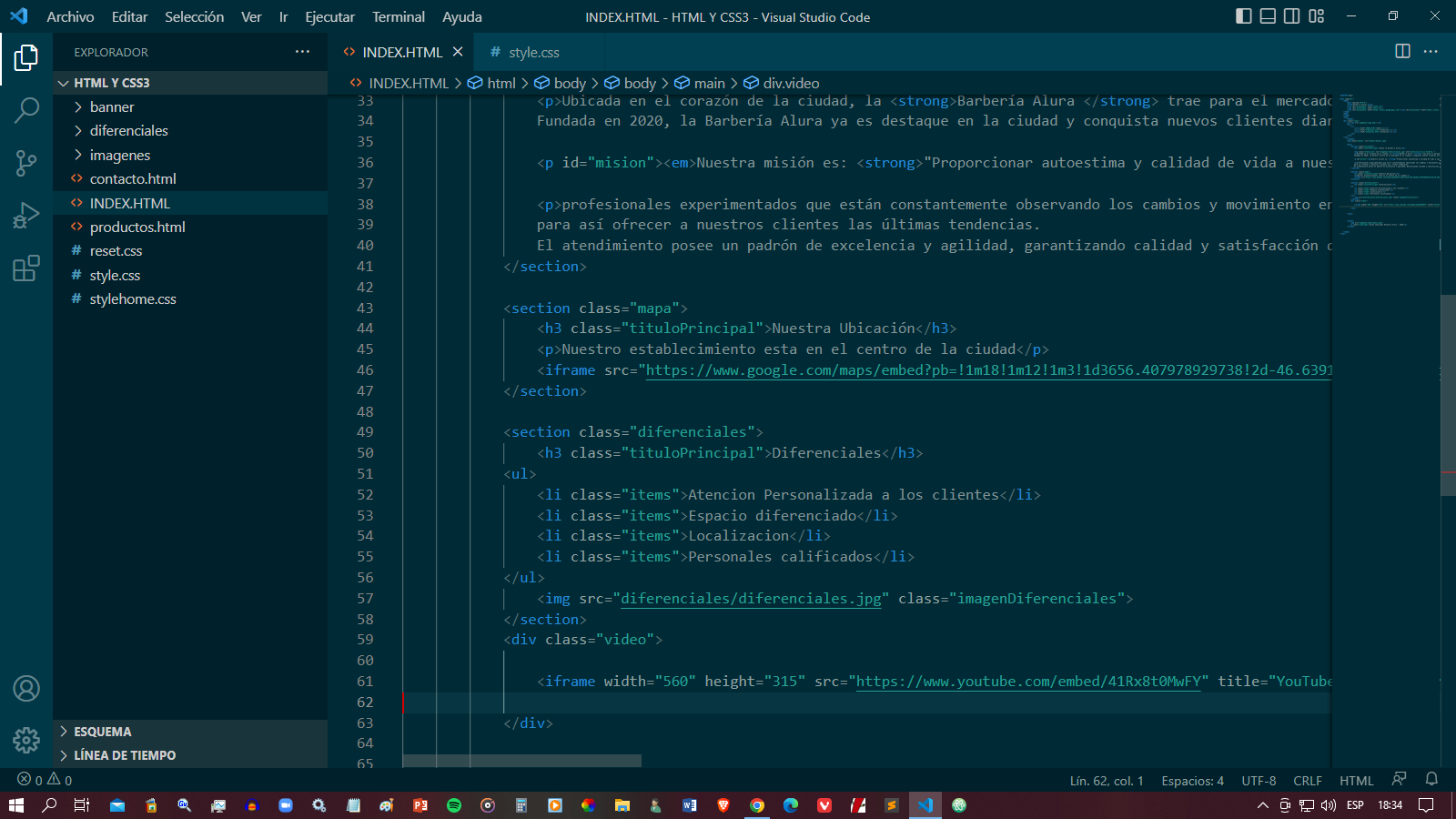The width and height of the screenshot is (1456, 819).
Task: Toggle the bottom panel layout
Action: click(x=1268, y=16)
